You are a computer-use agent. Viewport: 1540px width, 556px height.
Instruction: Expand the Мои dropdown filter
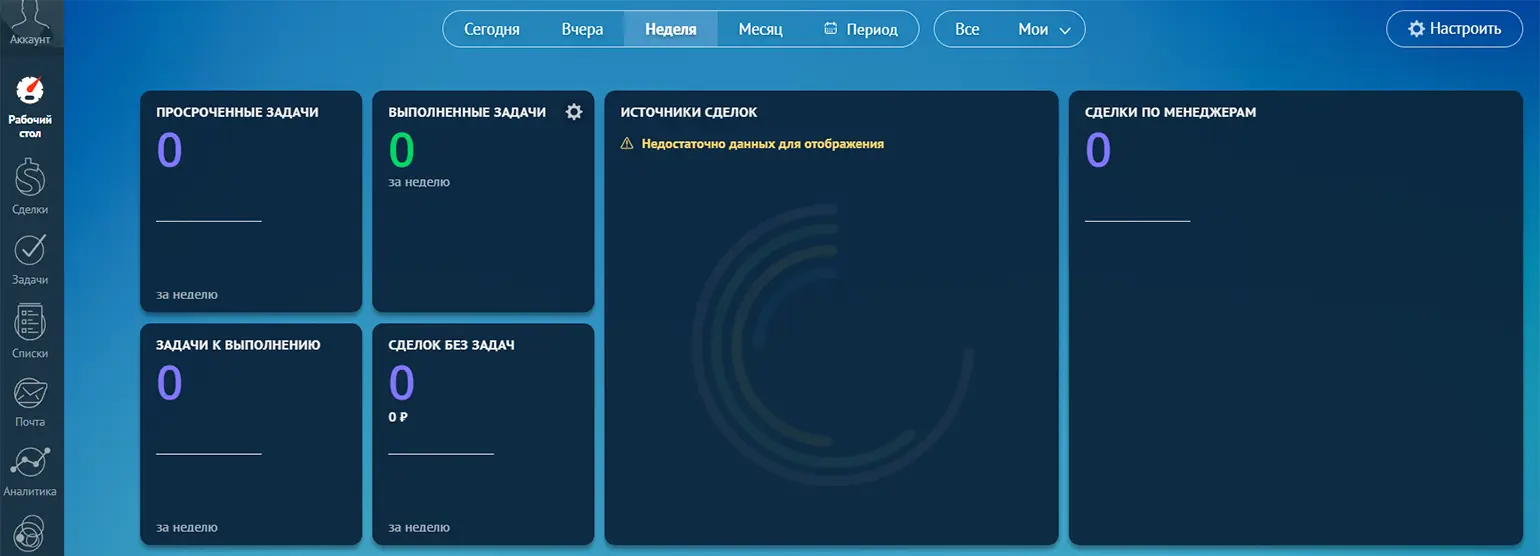pos(1044,29)
